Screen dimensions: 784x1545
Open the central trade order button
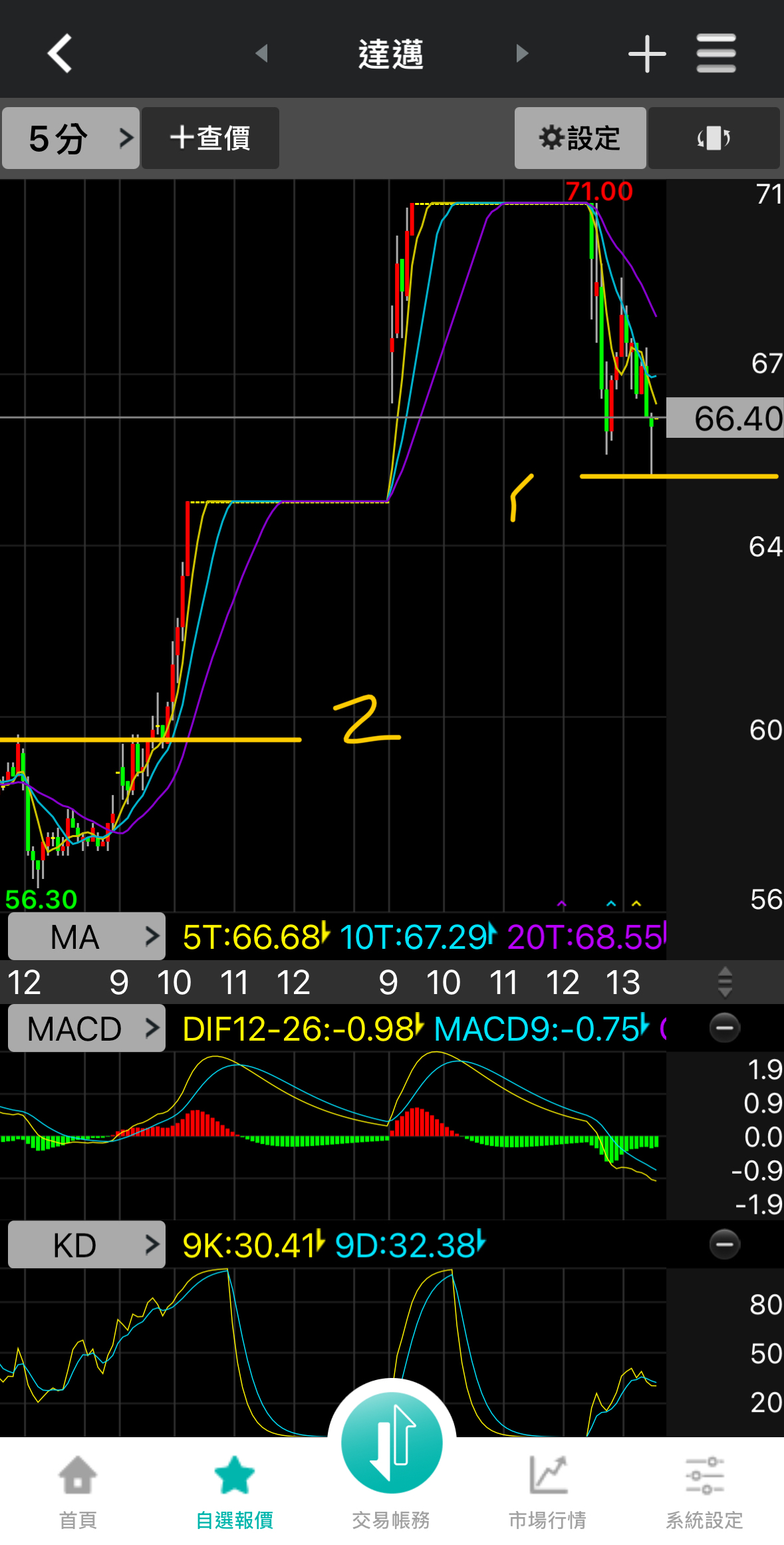(392, 1441)
